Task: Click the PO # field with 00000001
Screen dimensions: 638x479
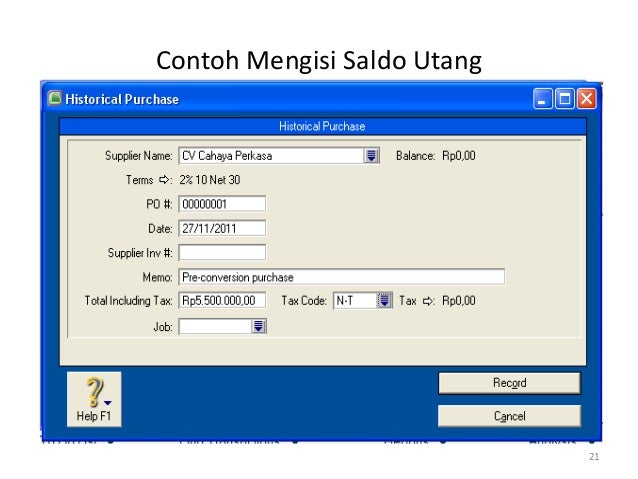Action: pos(222,203)
